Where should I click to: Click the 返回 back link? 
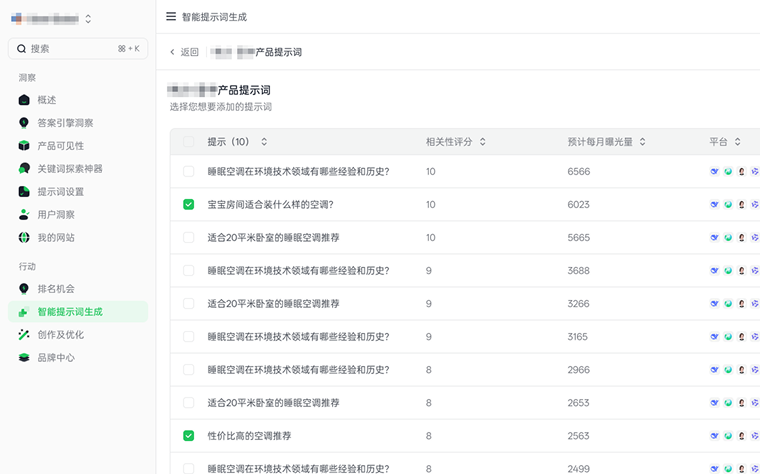(x=184, y=52)
